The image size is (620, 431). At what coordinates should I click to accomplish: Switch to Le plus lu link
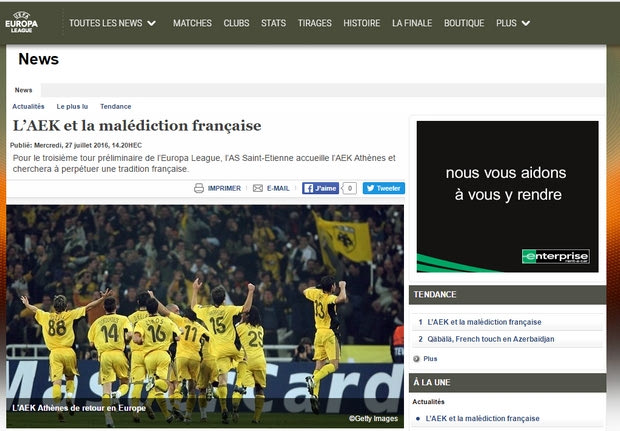[x=72, y=106]
